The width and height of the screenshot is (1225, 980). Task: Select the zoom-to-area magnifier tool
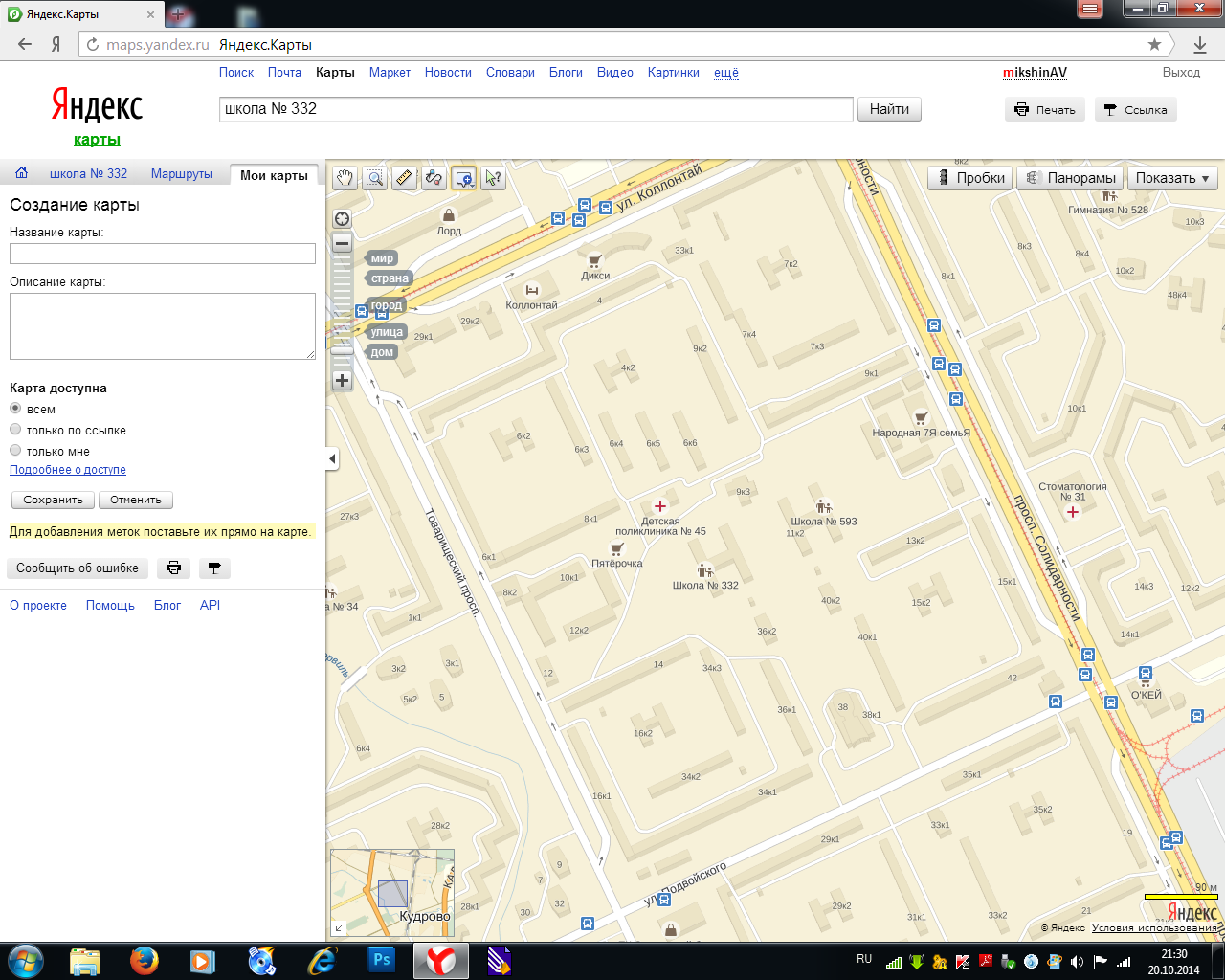(x=374, y=178)
